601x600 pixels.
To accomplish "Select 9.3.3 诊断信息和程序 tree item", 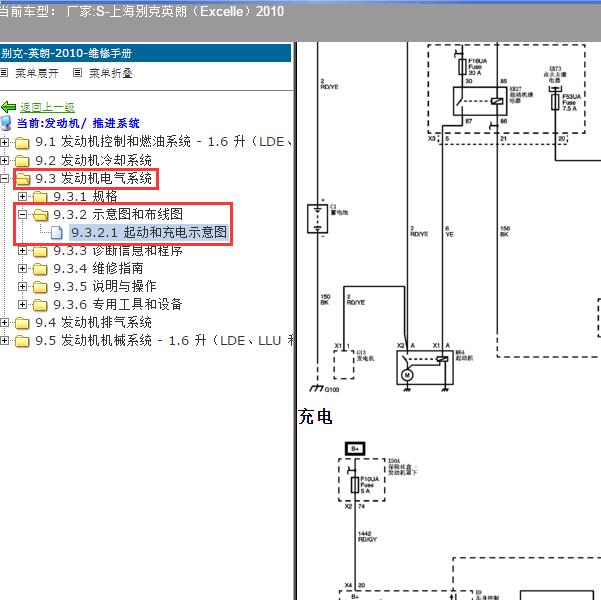I will tap(118, 250).
